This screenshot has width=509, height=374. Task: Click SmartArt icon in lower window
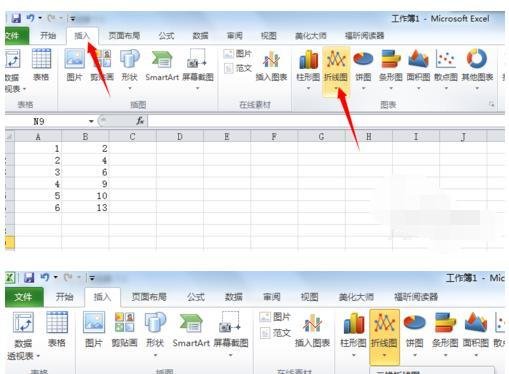tap(191, 323)
